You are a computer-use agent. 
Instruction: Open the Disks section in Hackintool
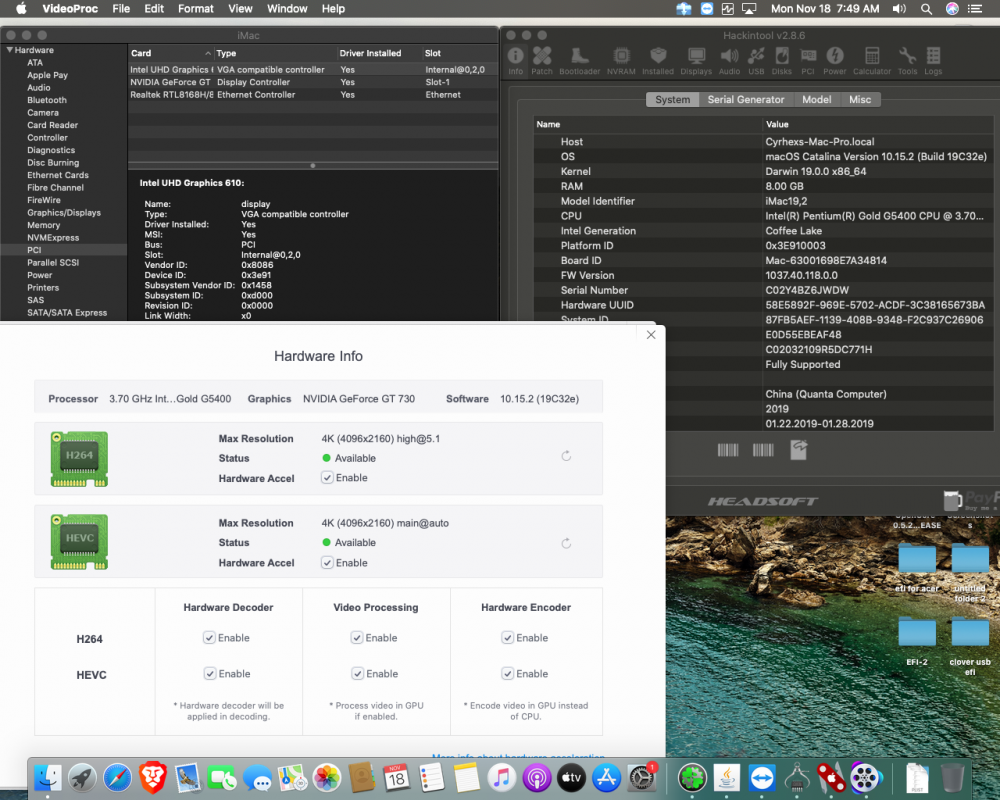(781, 61)
